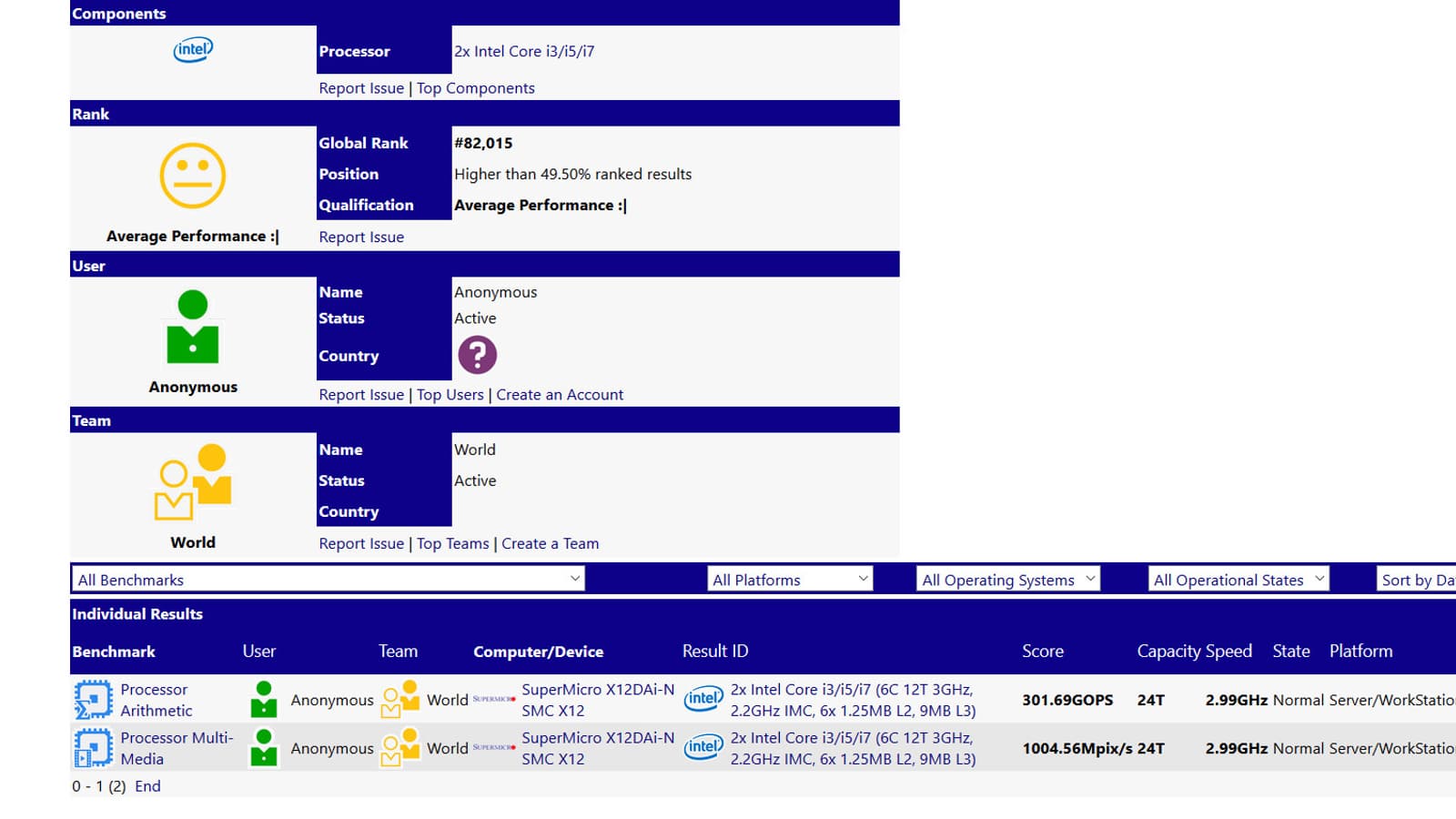
Task: Click Intel logo in Processor Multi-Media row
Action: (x=703, y=747)
